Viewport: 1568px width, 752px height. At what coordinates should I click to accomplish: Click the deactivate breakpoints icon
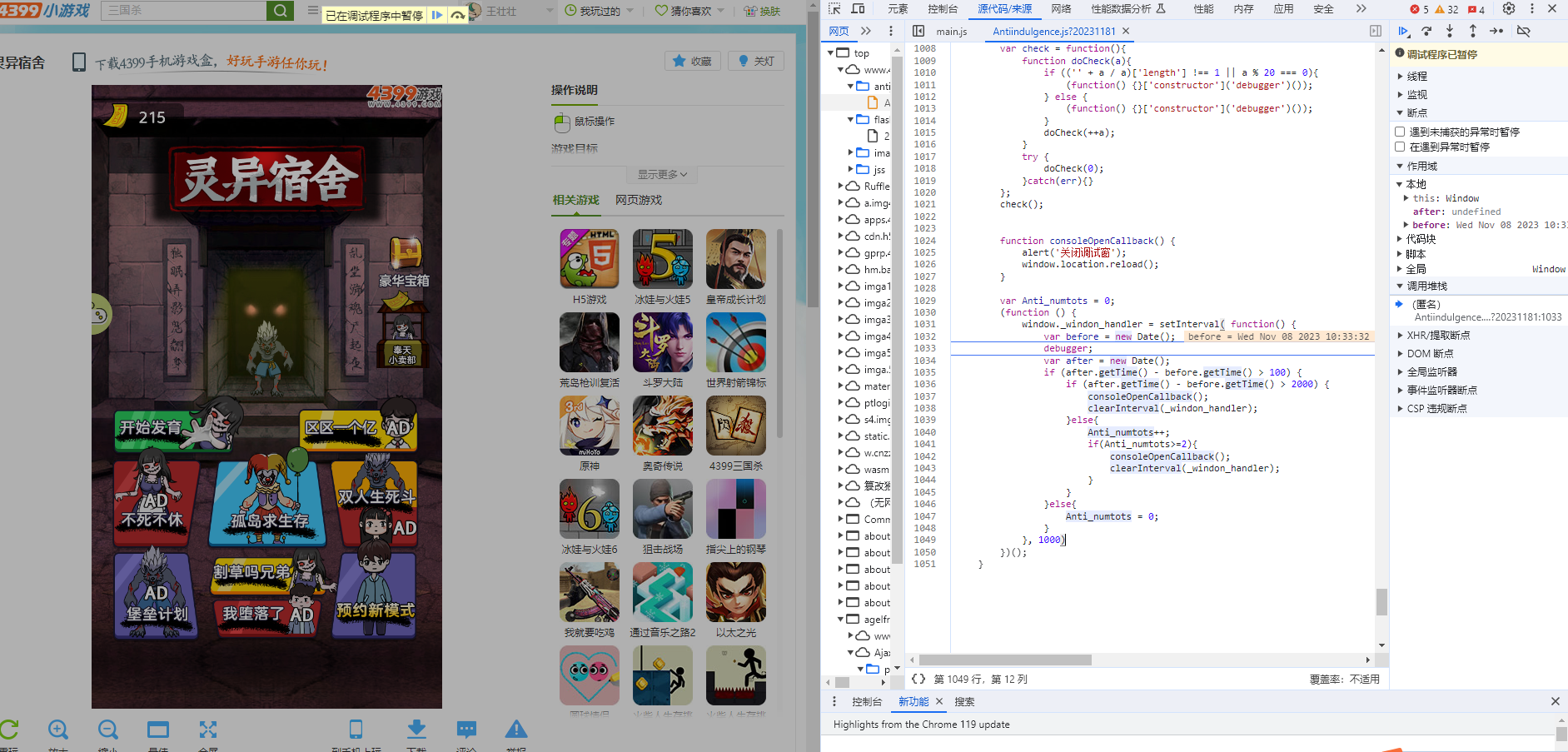coord(1523,31)
